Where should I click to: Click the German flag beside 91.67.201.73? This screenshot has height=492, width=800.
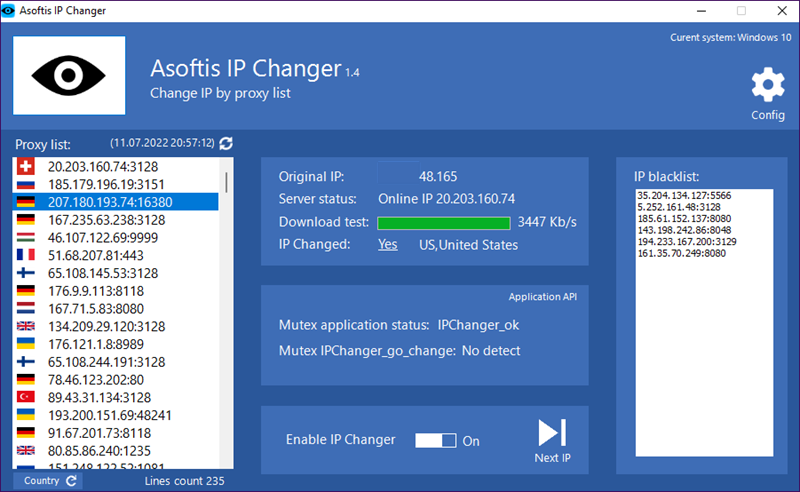click(26, 432)
